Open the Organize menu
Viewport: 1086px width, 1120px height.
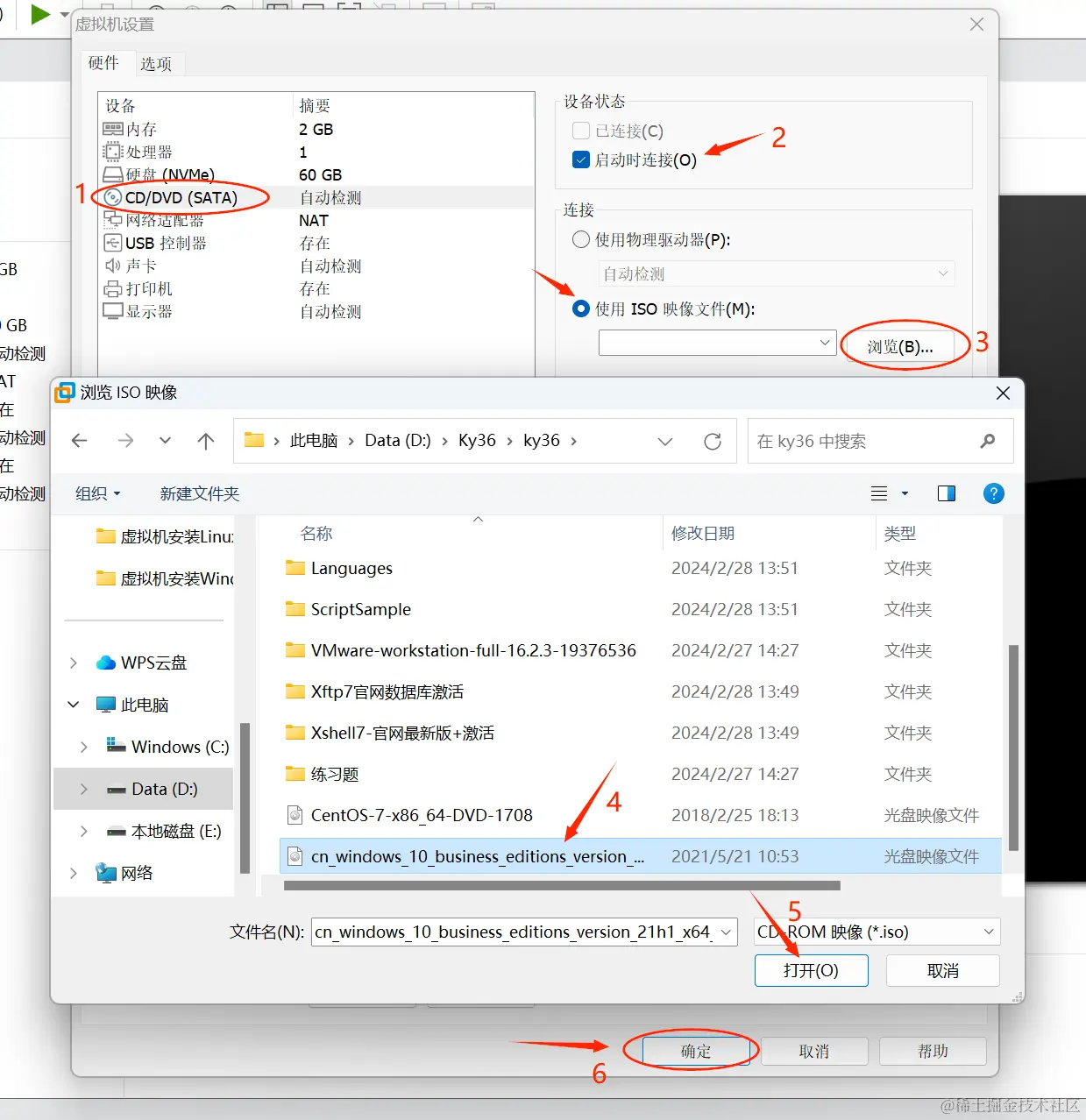97,493
